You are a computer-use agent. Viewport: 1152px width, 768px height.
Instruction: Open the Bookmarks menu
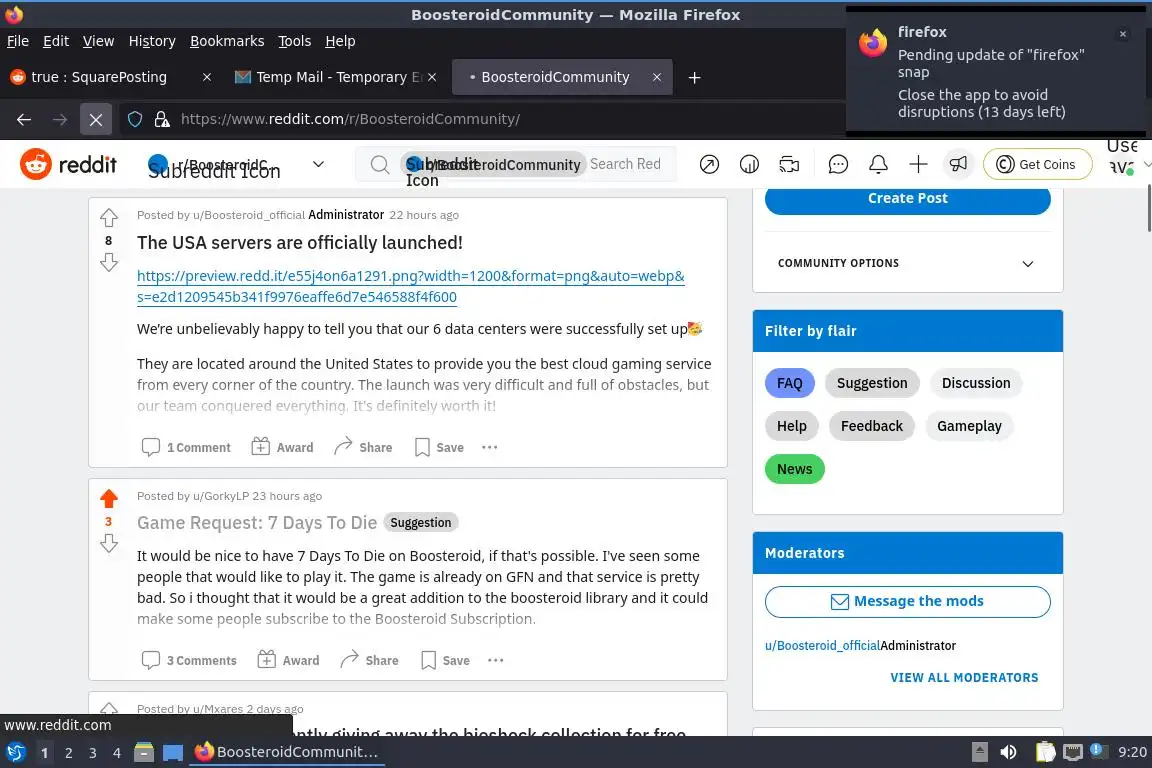point(227,41)
